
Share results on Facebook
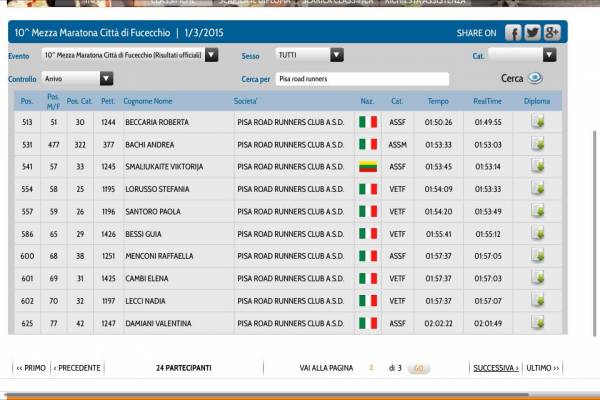click(513, 33)
